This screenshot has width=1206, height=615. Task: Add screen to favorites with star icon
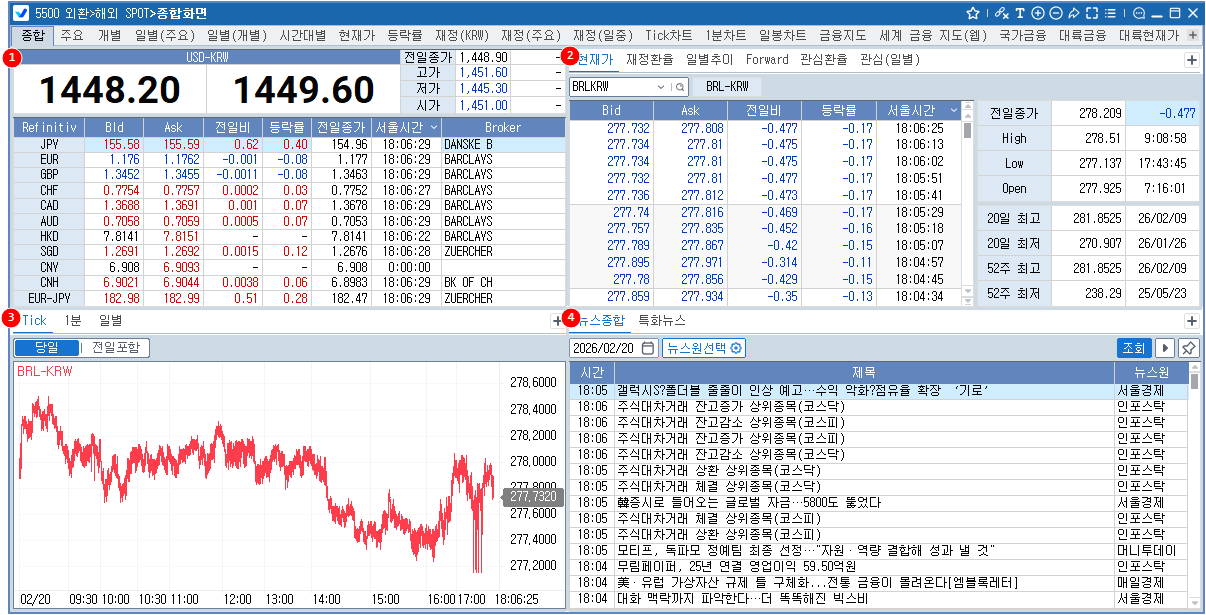974,13
